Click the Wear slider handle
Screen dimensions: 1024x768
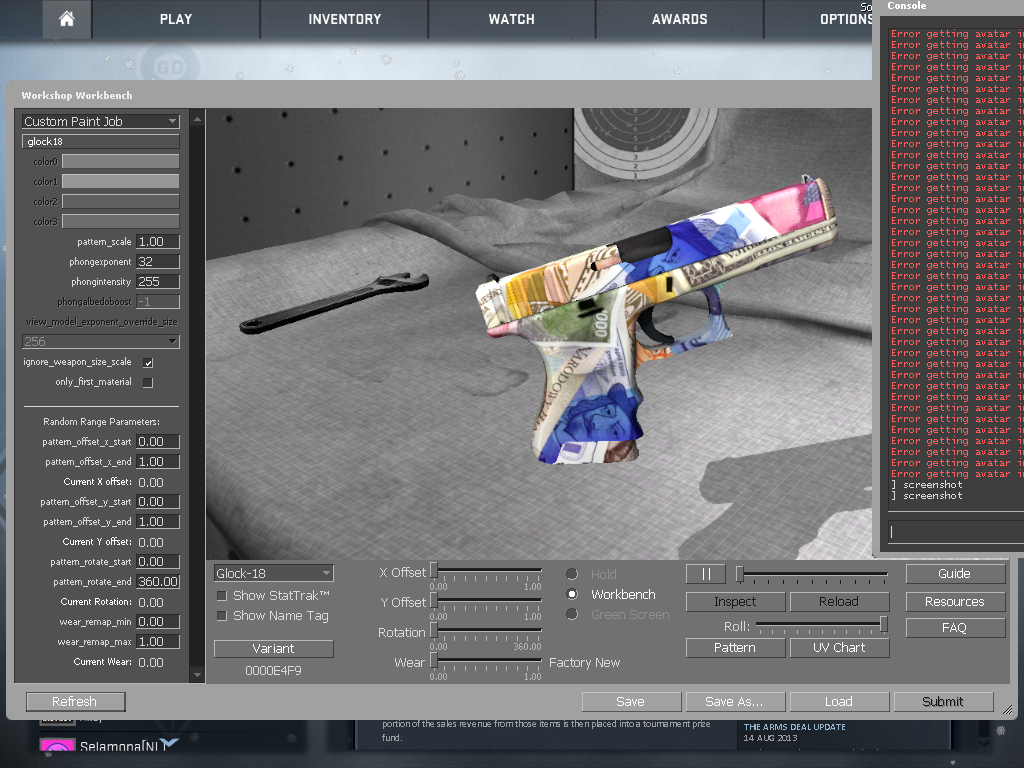(x=434, y=661)
